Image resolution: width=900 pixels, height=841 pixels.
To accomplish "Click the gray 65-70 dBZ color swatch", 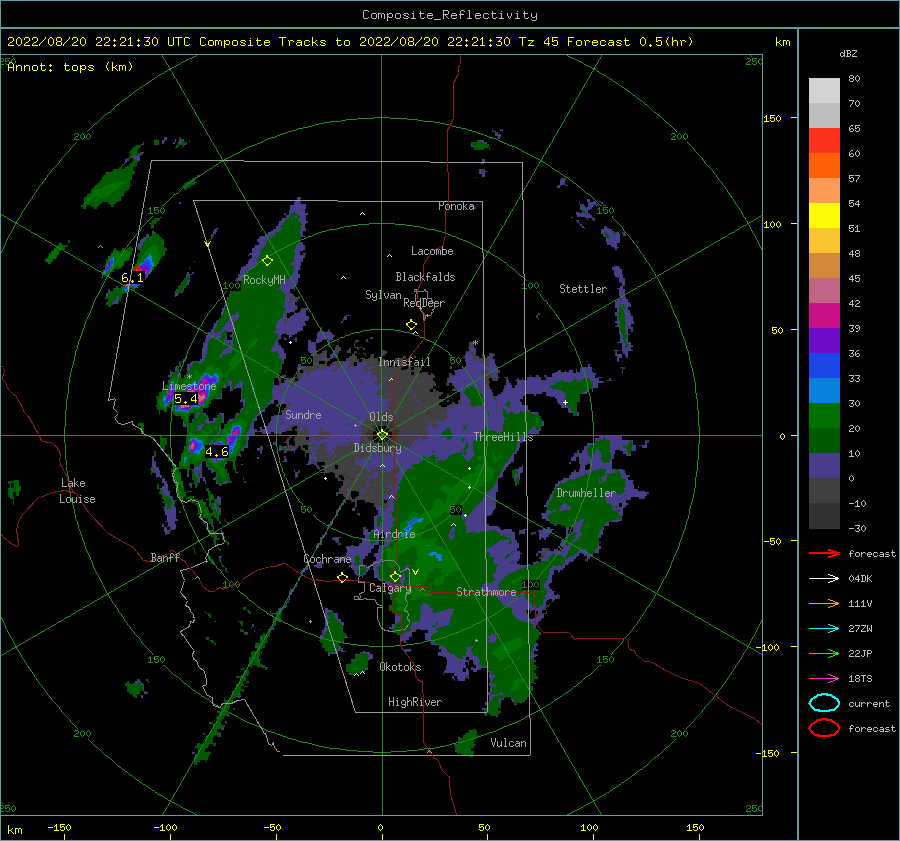I will coord(824,115).
